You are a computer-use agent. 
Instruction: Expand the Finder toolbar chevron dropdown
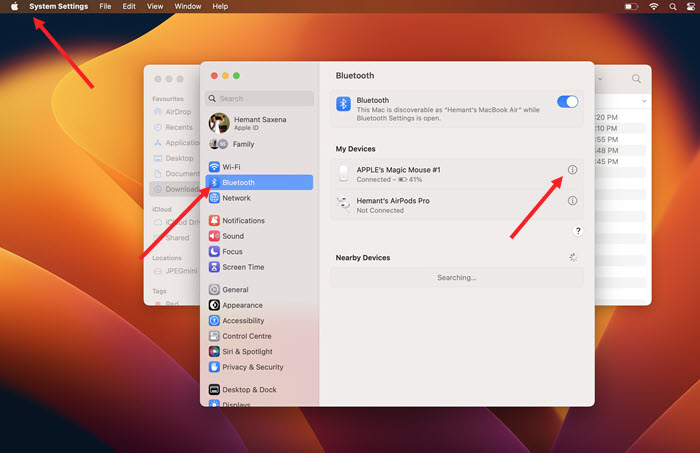pyautogui.click(x=600, y=79)
